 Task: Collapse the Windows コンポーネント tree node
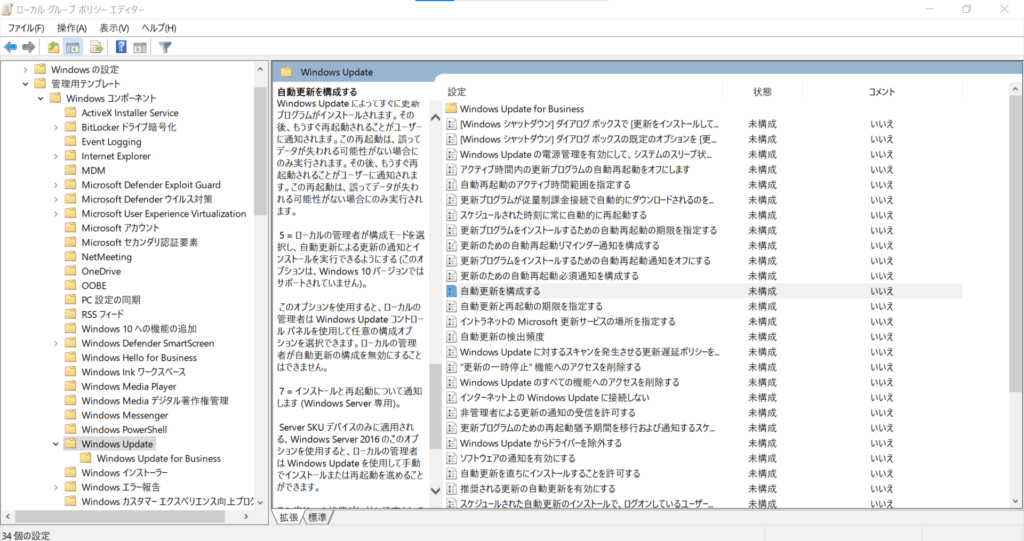(41, 98)
